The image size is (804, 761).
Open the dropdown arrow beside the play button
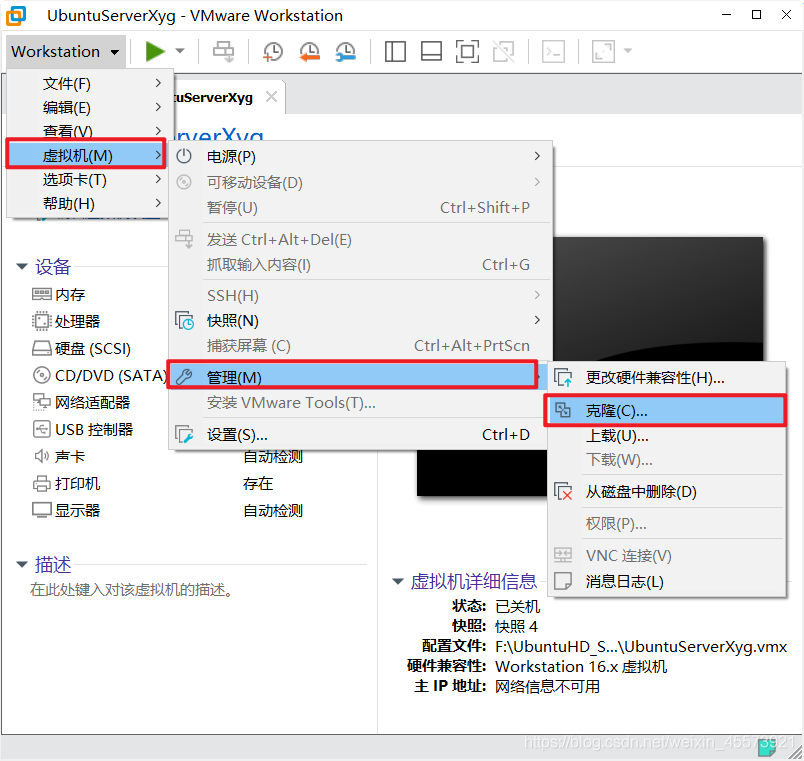coord(180,51)
